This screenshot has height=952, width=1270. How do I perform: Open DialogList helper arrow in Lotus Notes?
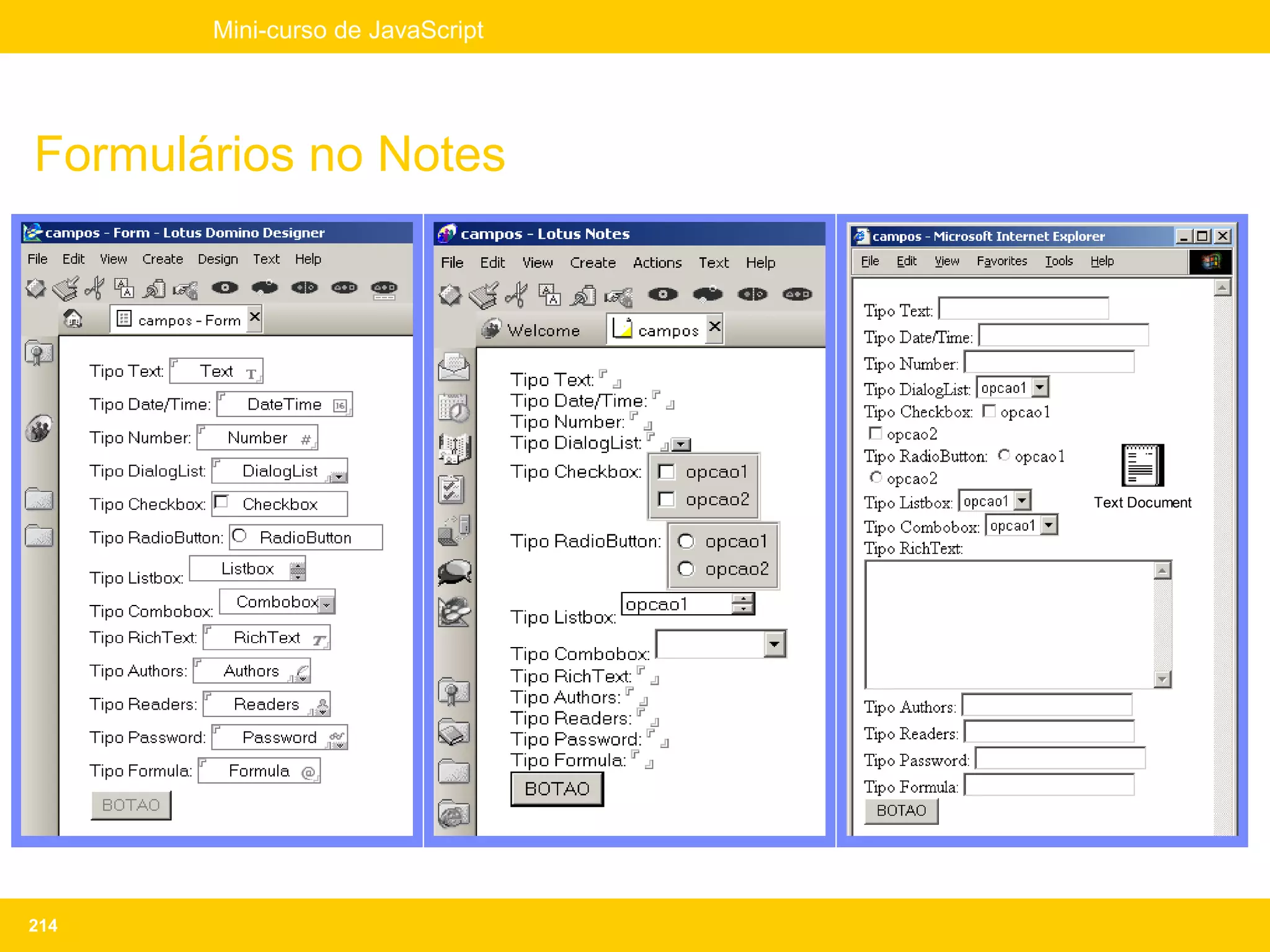point(681,444)
